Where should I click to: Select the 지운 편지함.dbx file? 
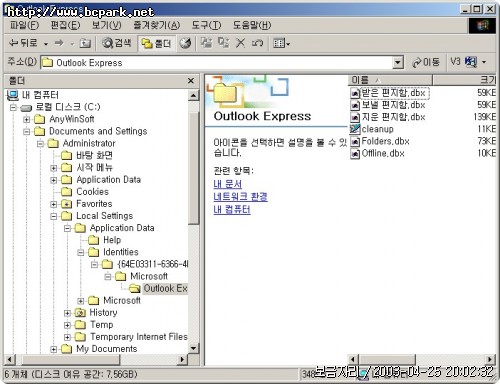pyautogui.click(x=393, y=117)
